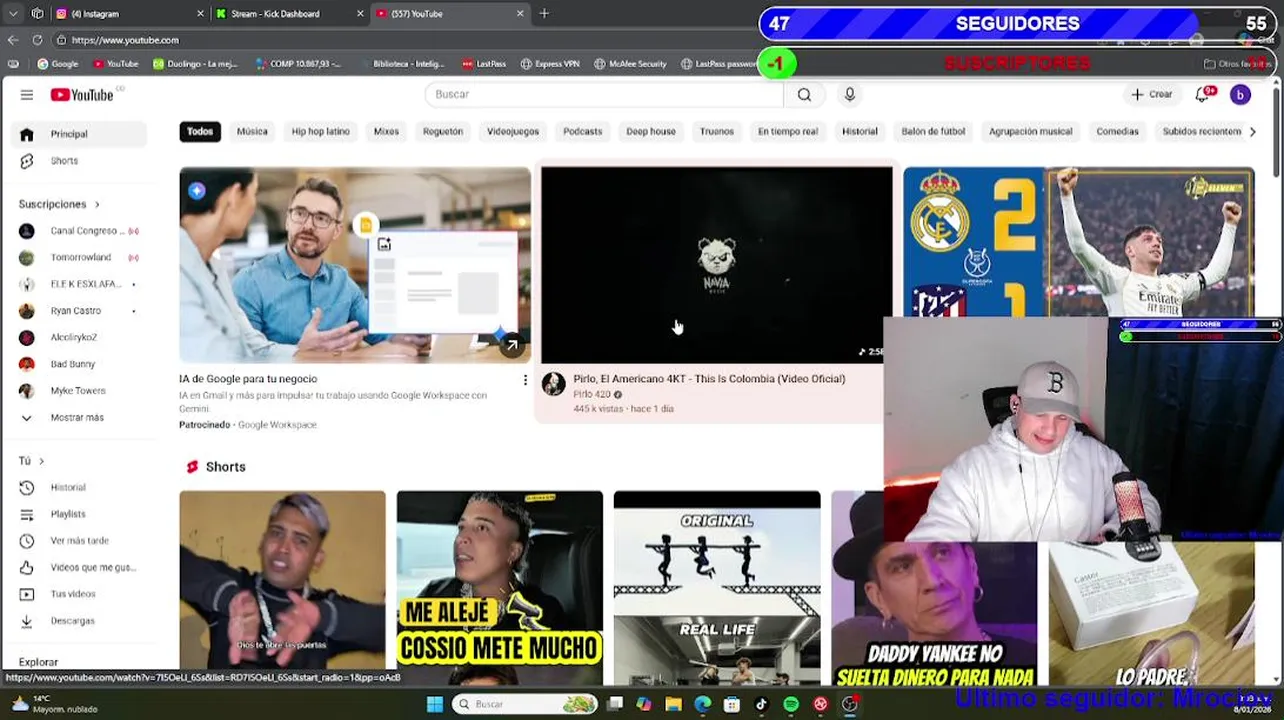Open the Myke Towers subscription
1284x720 pixels.
pyautogui.click(x=80, y=391)
